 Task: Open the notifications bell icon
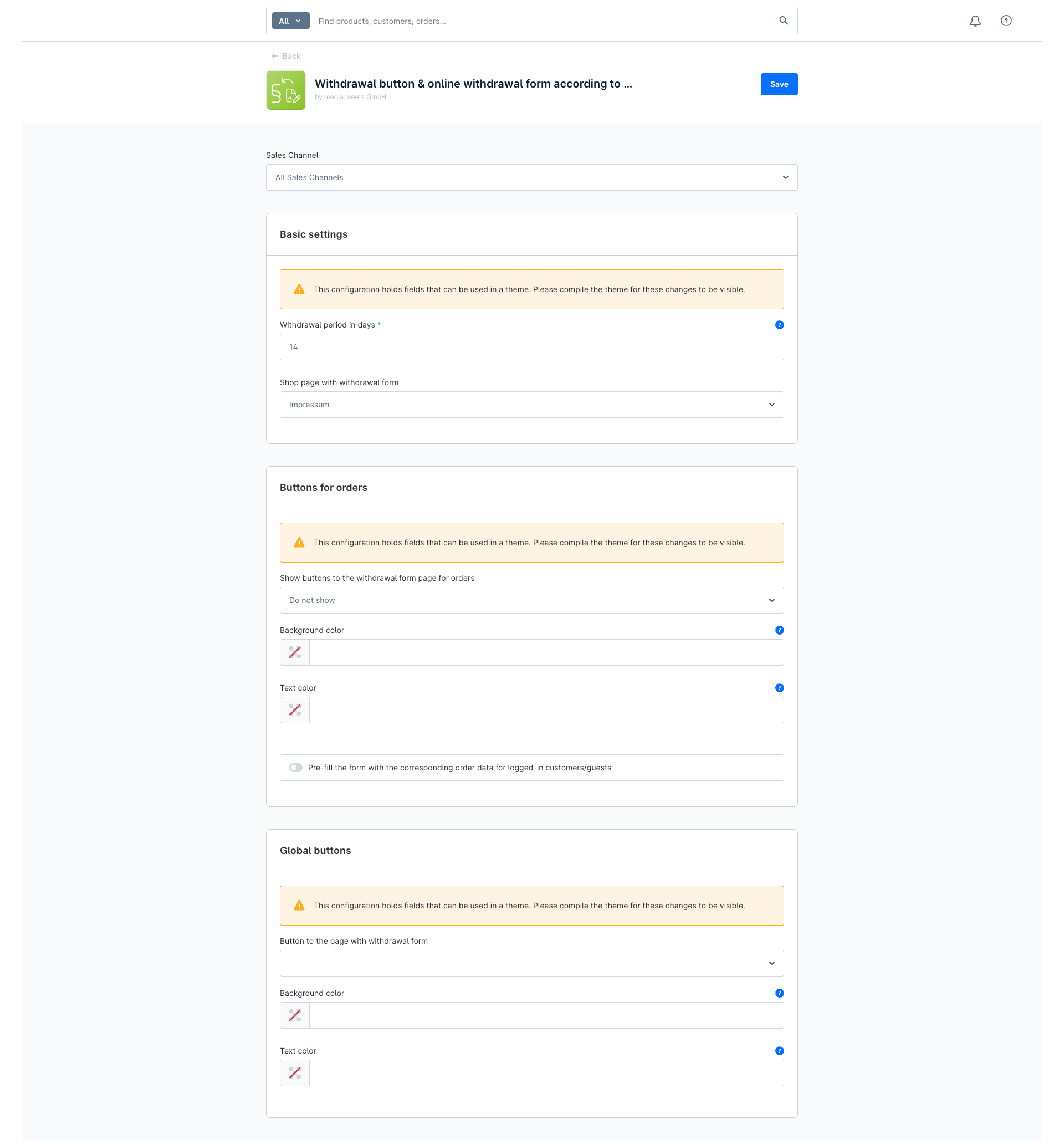[975, 21]
